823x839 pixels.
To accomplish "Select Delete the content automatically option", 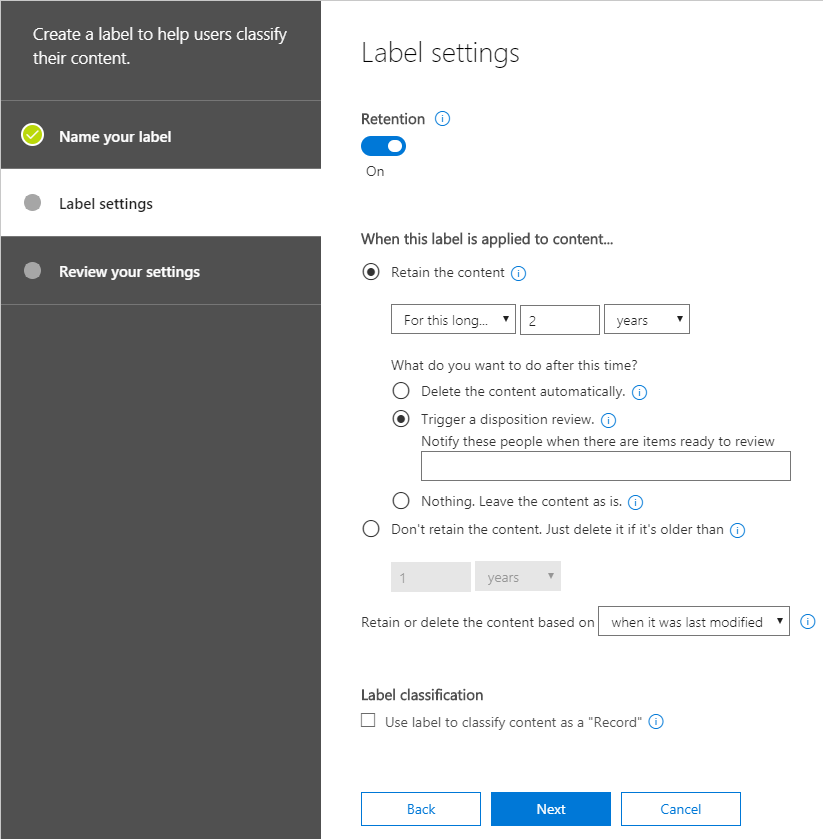I will tap(401, 391).
